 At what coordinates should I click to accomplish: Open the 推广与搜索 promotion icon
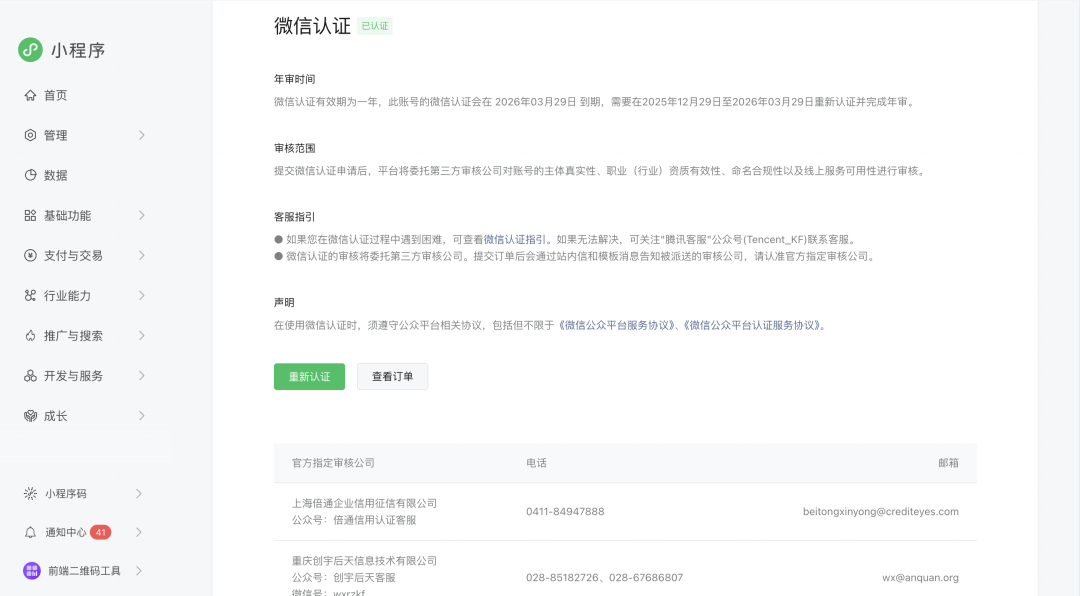(30, 335)
